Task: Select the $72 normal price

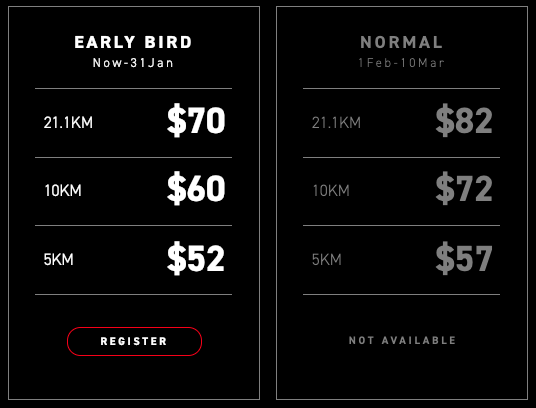Action: pos(464,189)
